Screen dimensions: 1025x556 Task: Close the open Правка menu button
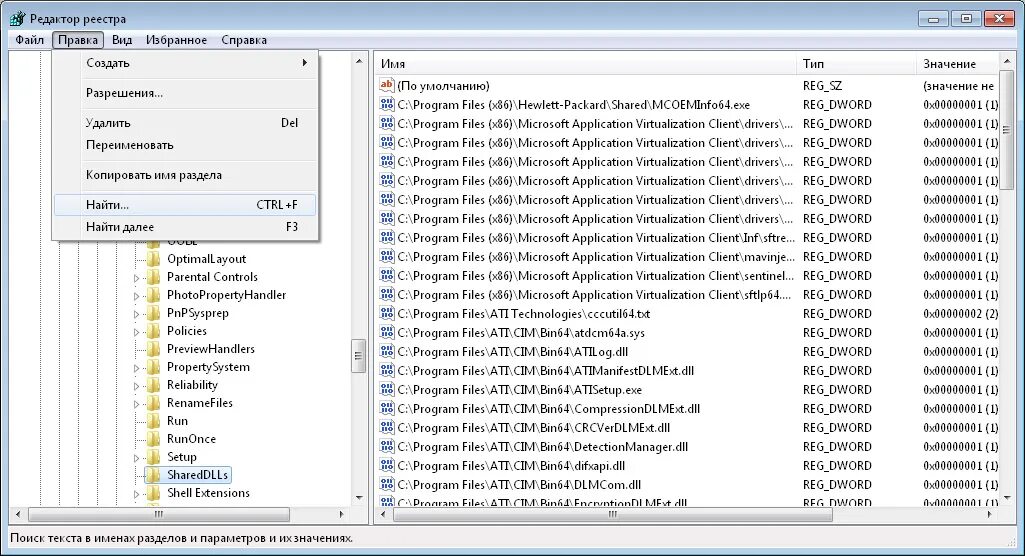click(78, 40)
